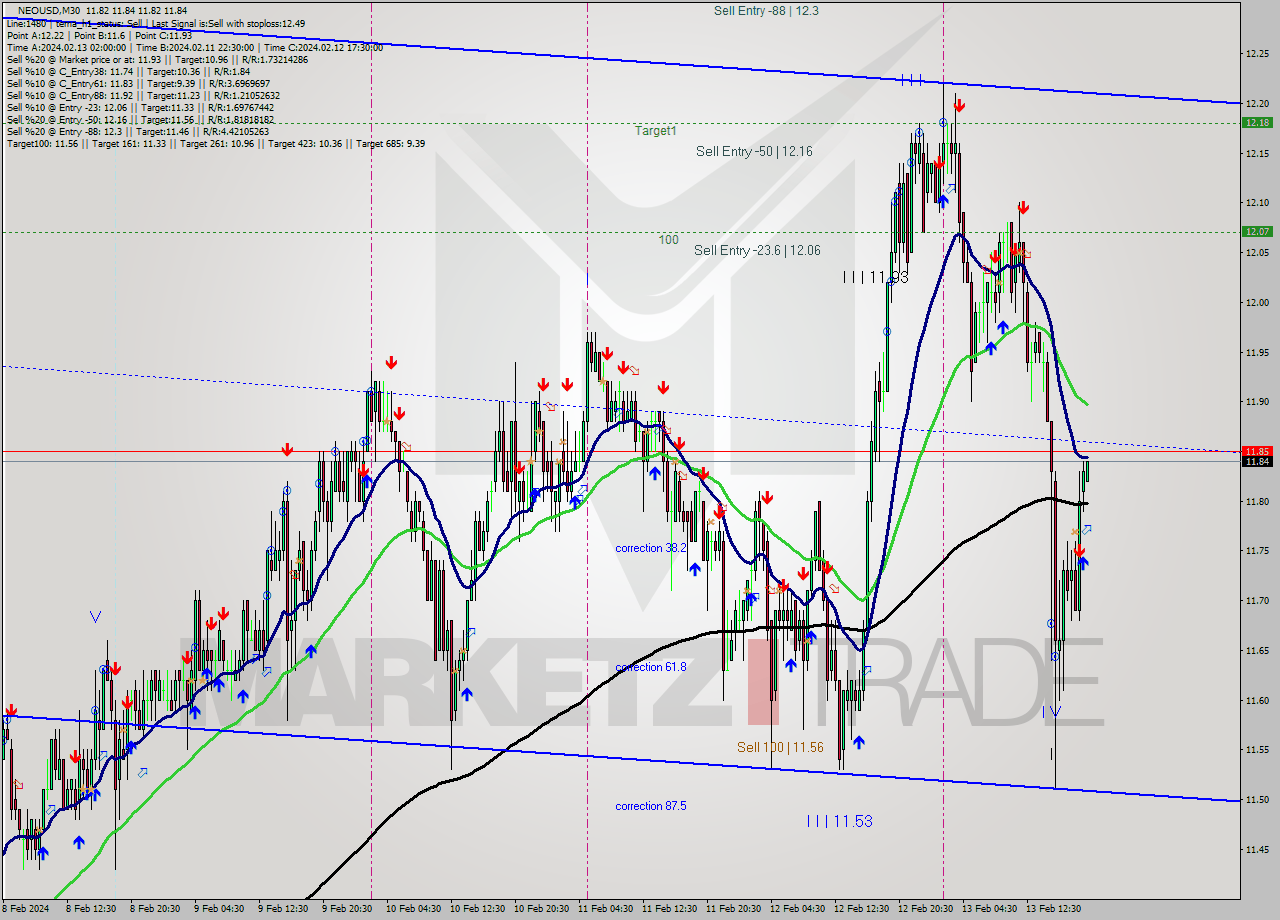Viewport: 1280px width, 920px height.
Task: Click the 11.45 price axis value
Action: pyautogui.click(x=1257, y=850)
